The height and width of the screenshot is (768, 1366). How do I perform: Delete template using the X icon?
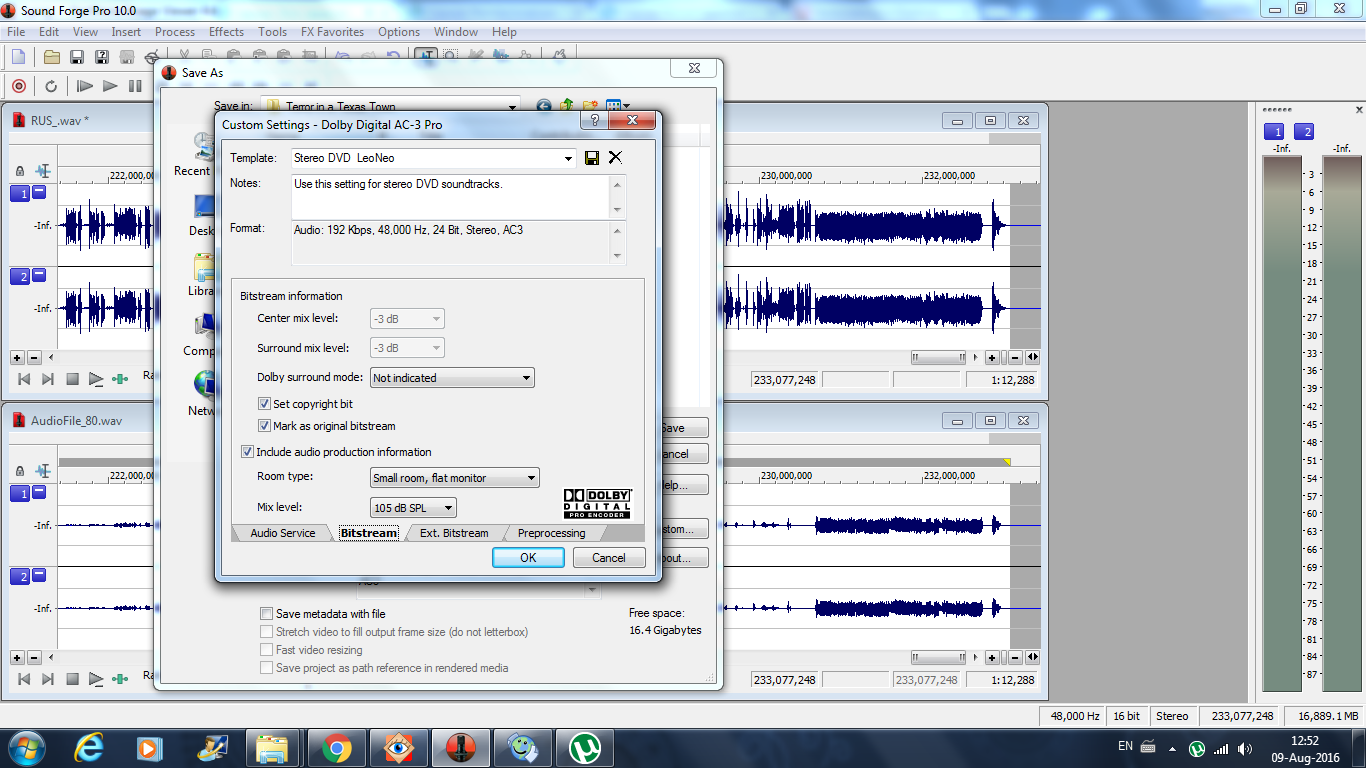coord(615,157)
